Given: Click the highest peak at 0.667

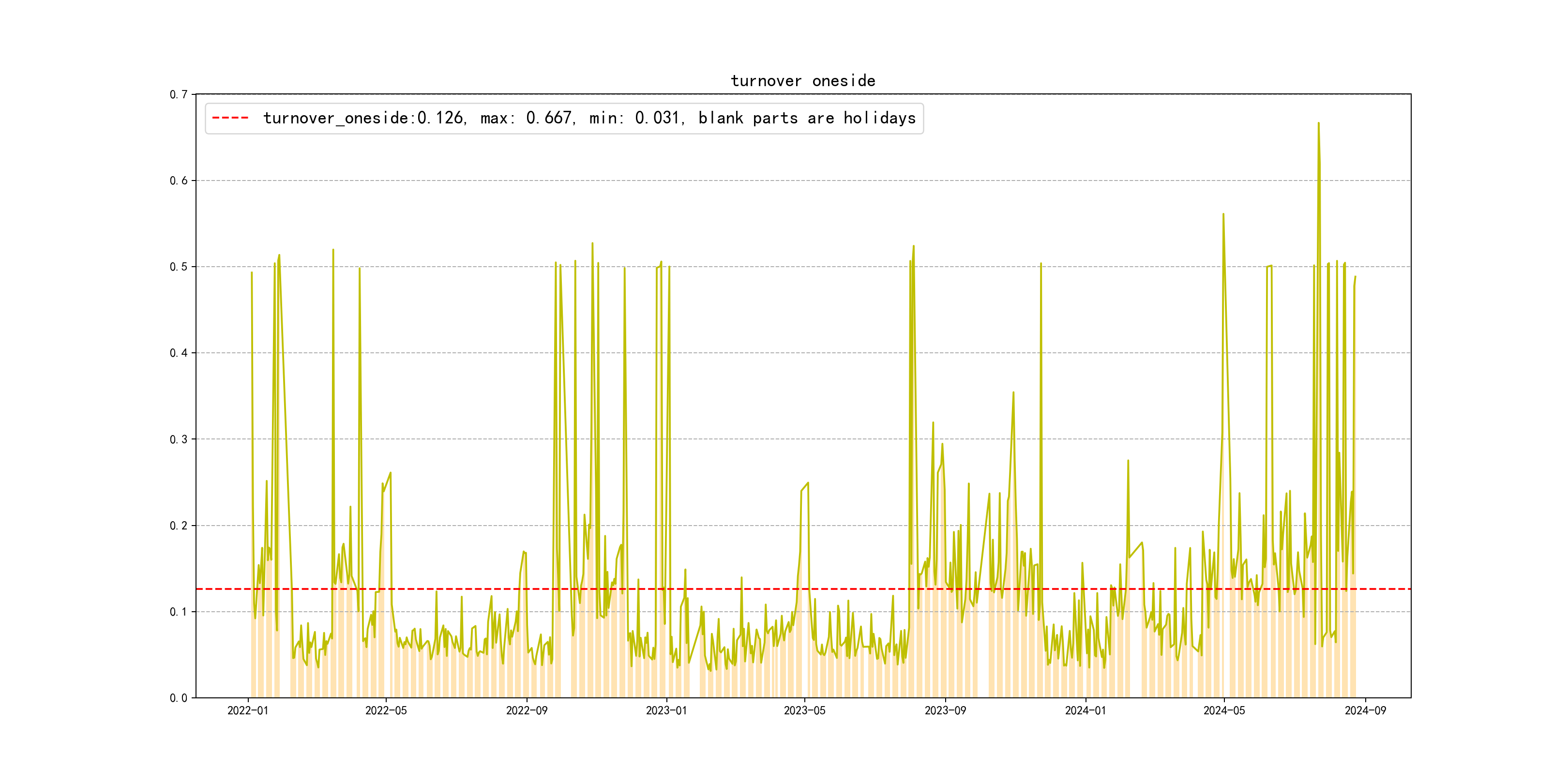Looking at the screenshot, I should pos(1318,123).
